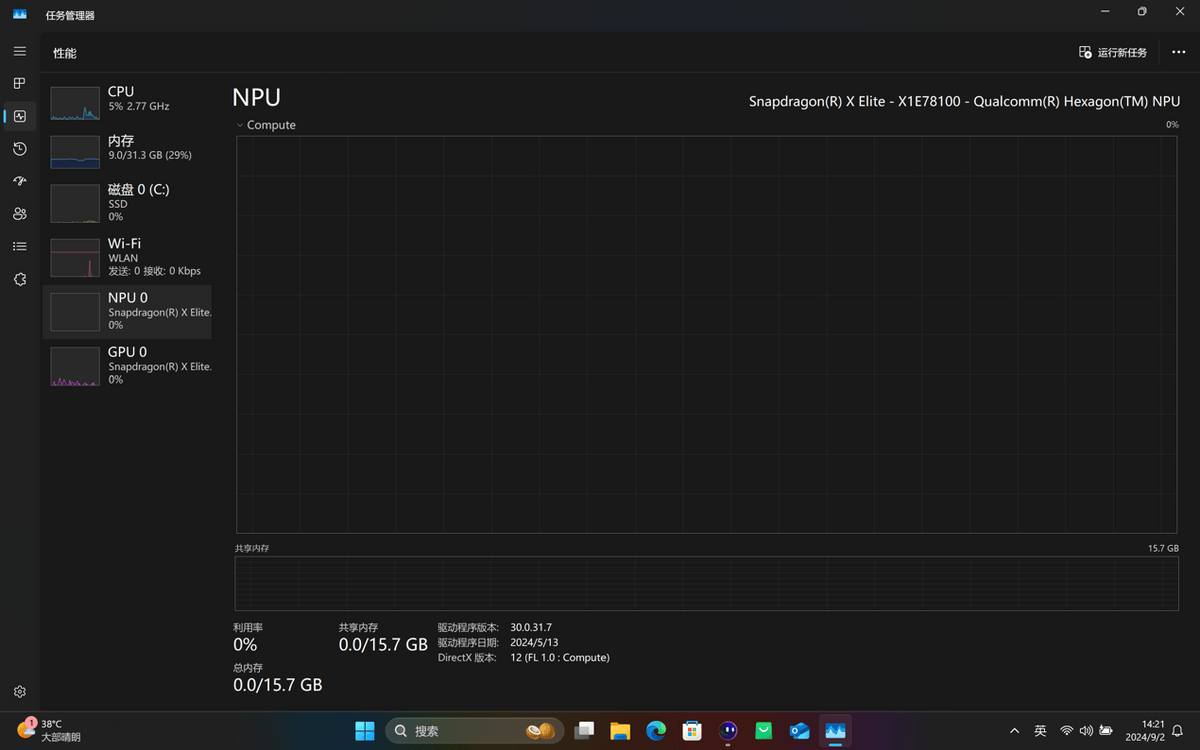Select Wi-Fi in performance list
This screenshot has width=1200, height=750.
pyautogui.click(x=127, y=257)
